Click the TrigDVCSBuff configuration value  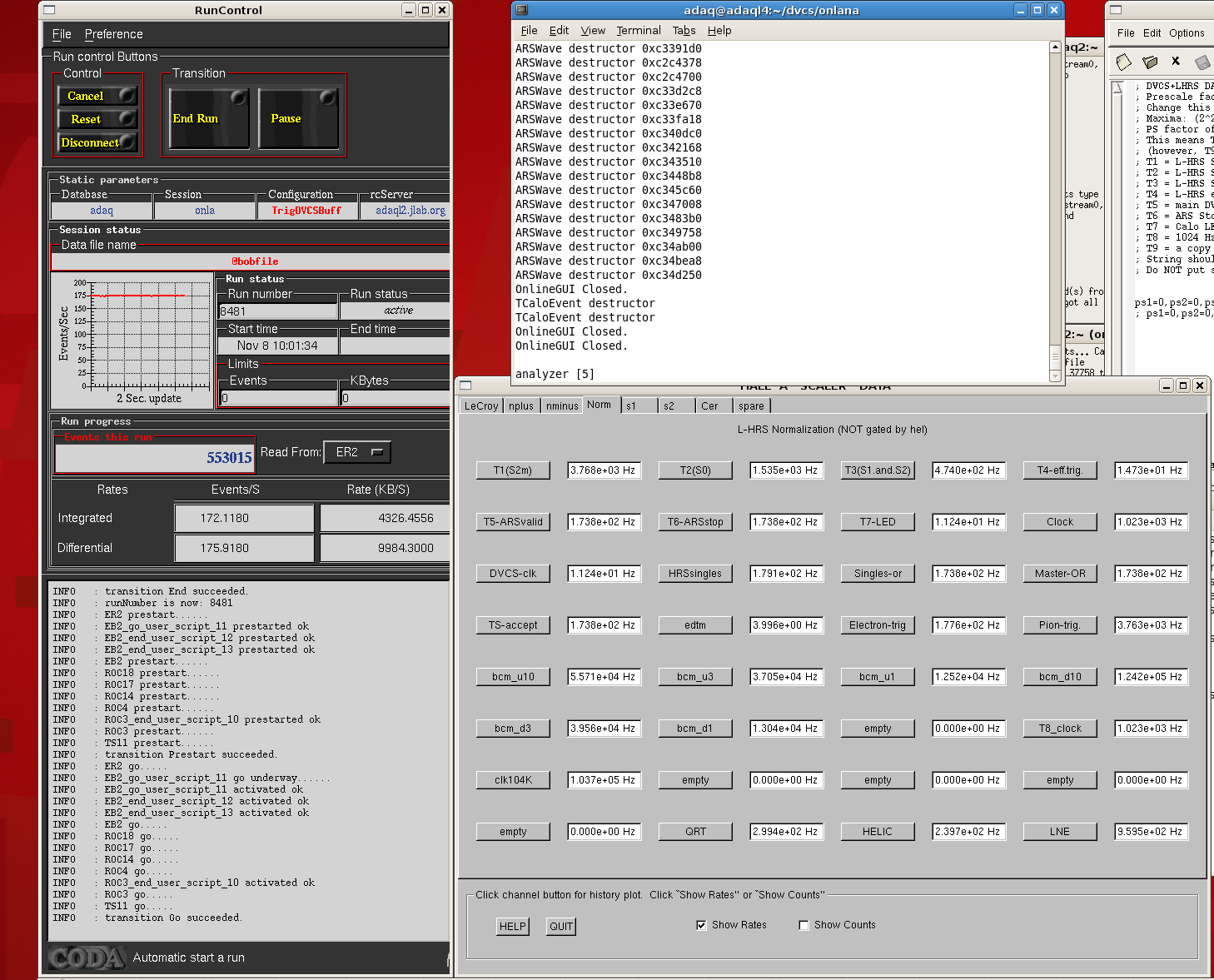click(306, 211)
